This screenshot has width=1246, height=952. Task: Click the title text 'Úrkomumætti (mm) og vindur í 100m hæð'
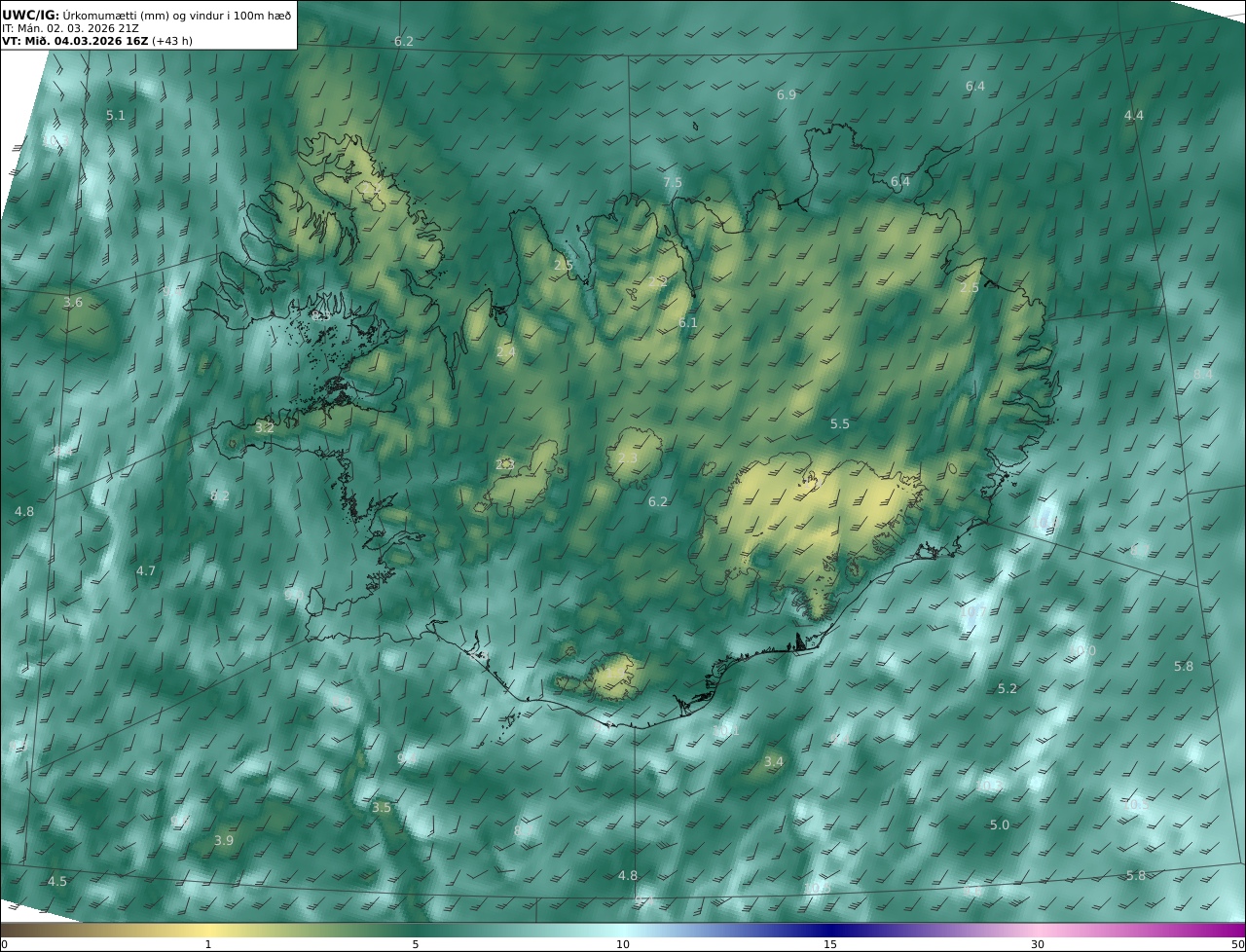[176, 15]
